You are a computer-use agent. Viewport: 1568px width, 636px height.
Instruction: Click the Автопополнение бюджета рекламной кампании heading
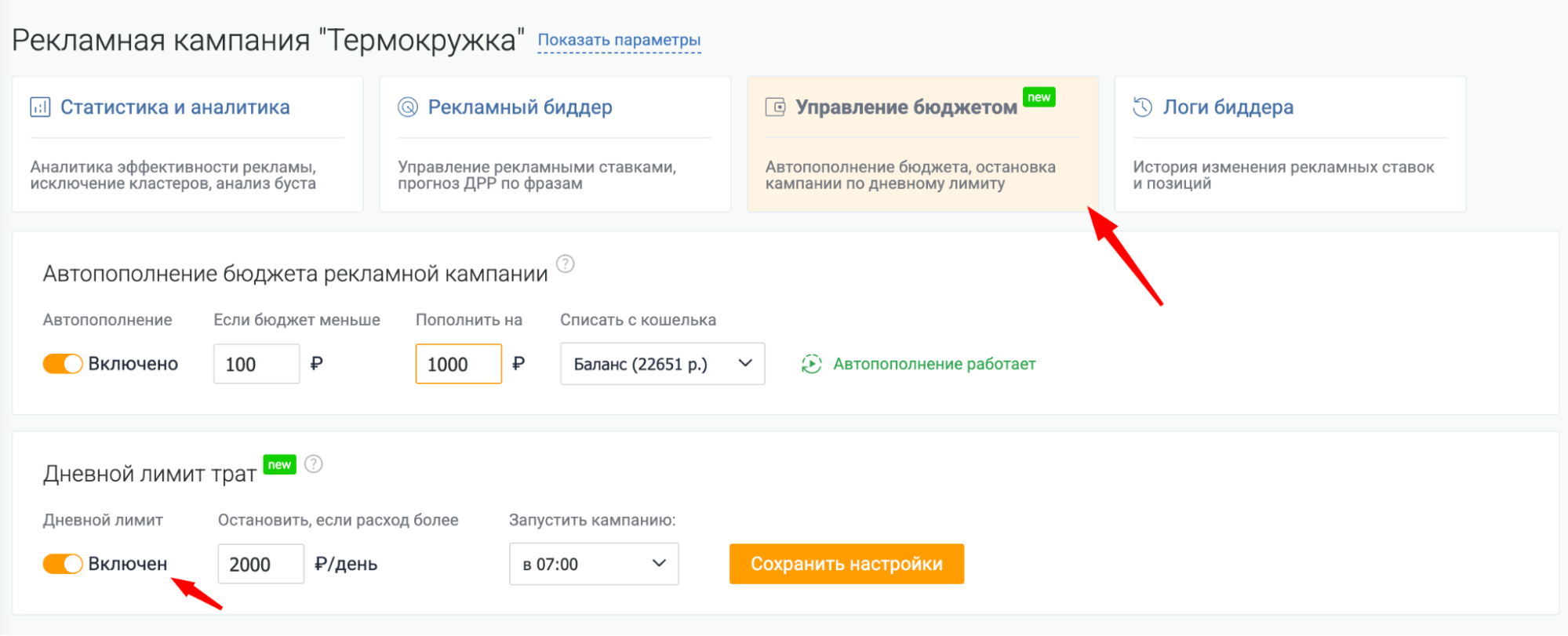point(295,274)
